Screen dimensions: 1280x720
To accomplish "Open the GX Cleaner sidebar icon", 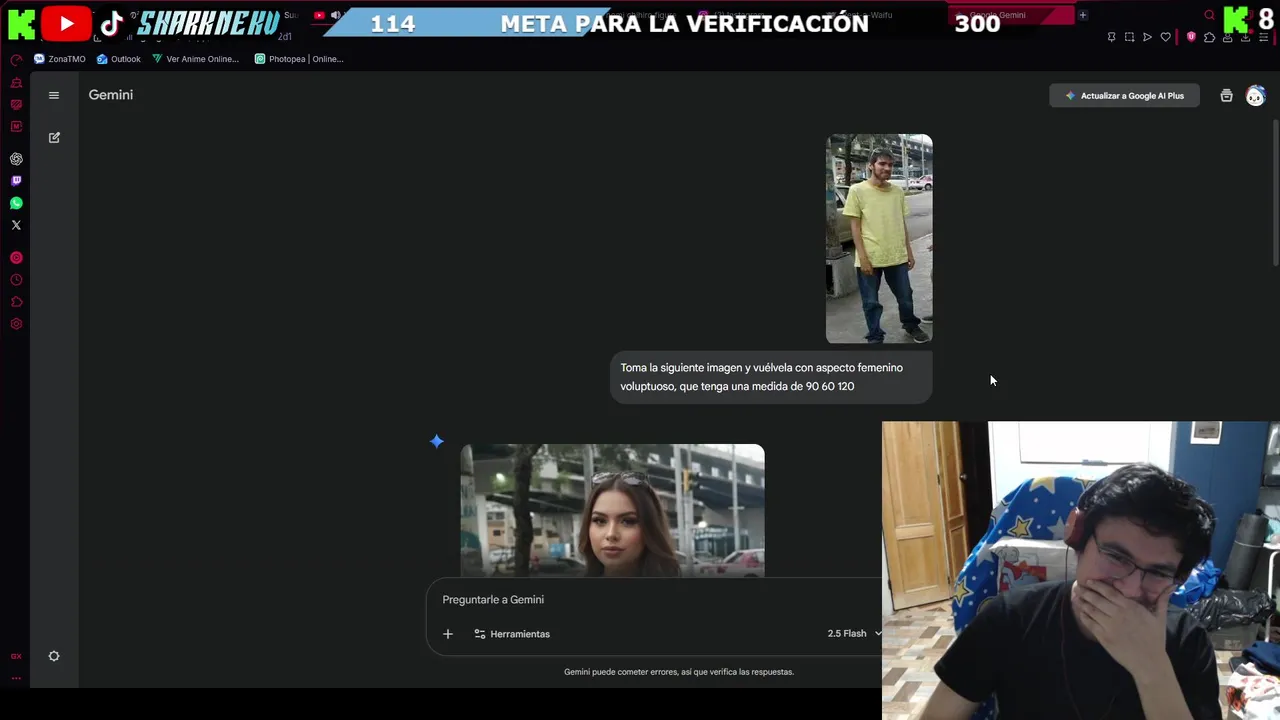I will tap(16, 82).
